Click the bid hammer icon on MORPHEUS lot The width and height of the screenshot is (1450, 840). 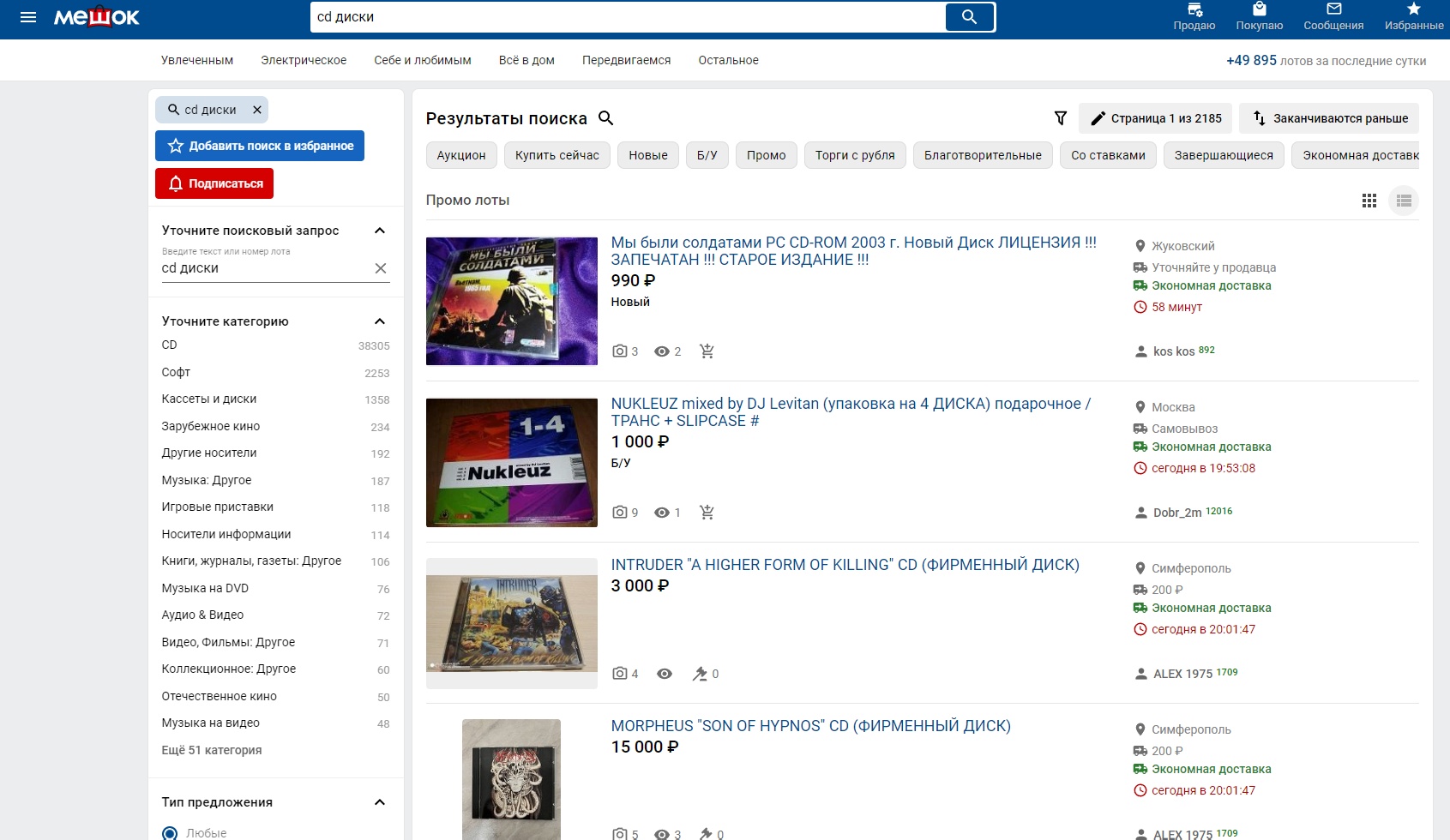pyautogui.click(x=705, y=834)
